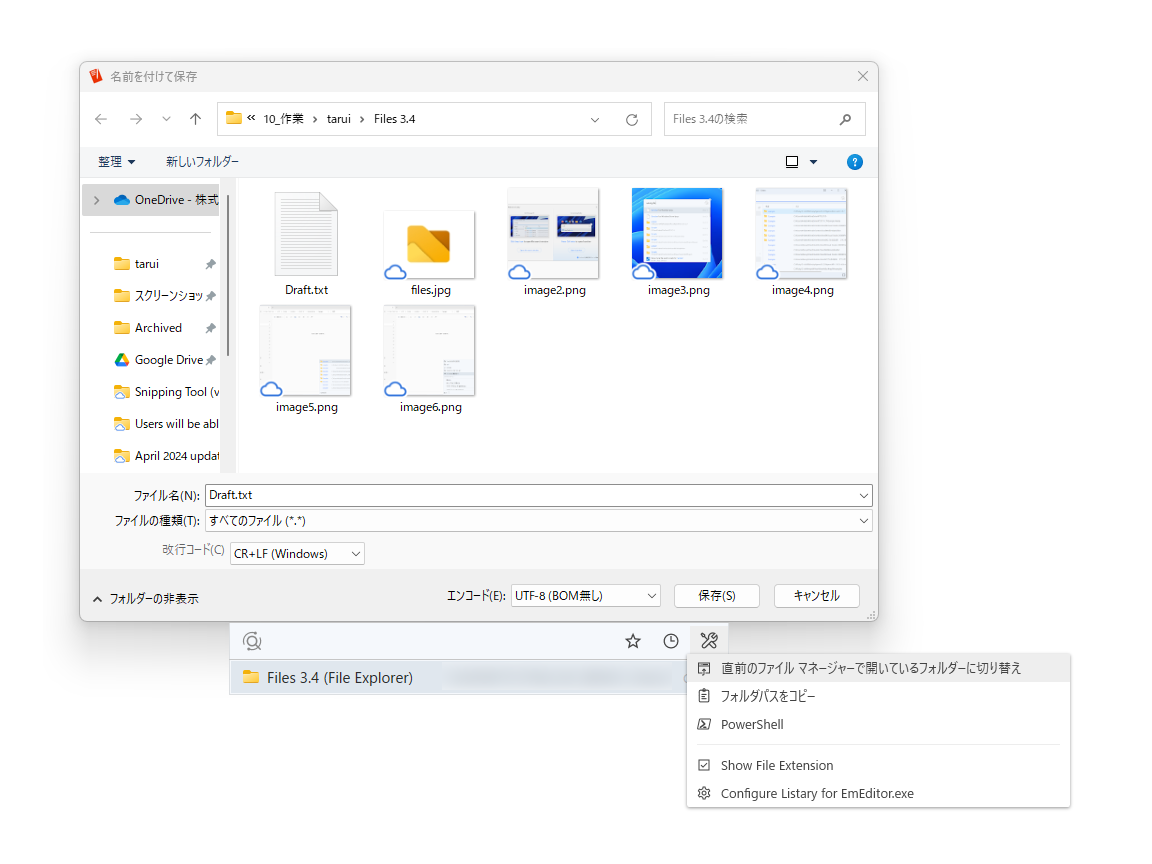Click tarui breadcrumb segment
Viewport: 1152px width, 864px height.
click(339, 119)
